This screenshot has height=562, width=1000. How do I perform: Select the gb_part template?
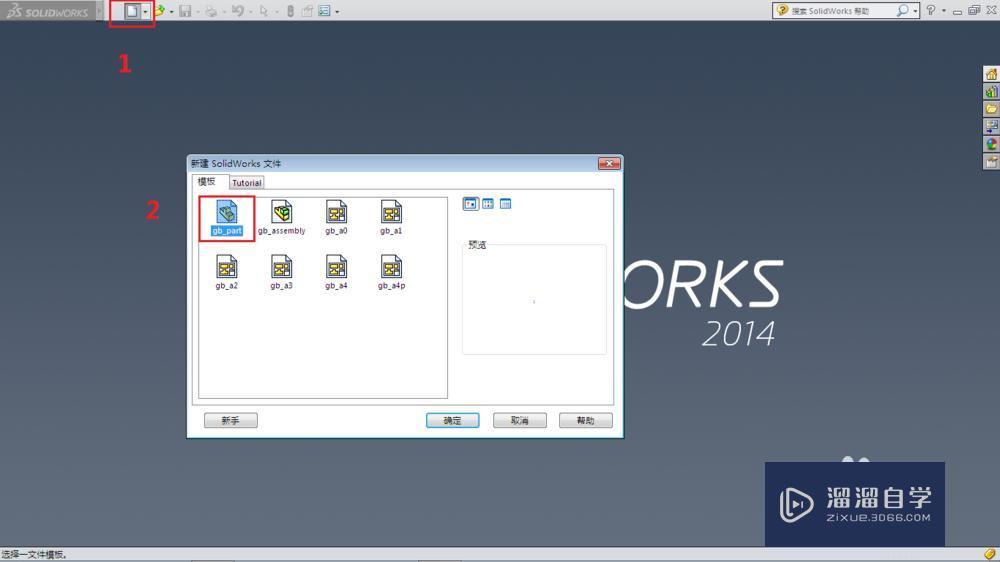coord(226,218)
